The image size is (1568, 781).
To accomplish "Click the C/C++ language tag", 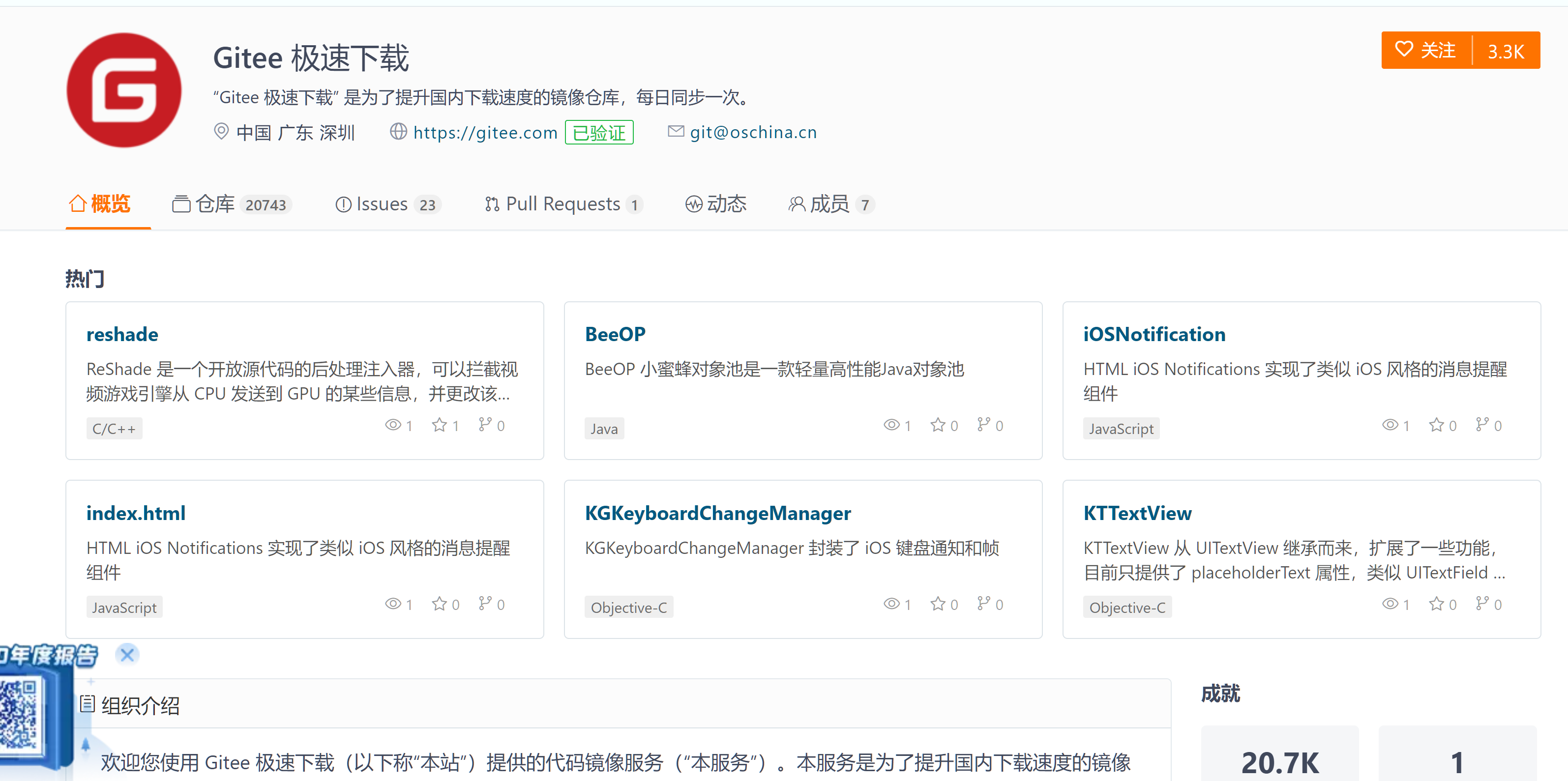I will [x=114, y=428].
